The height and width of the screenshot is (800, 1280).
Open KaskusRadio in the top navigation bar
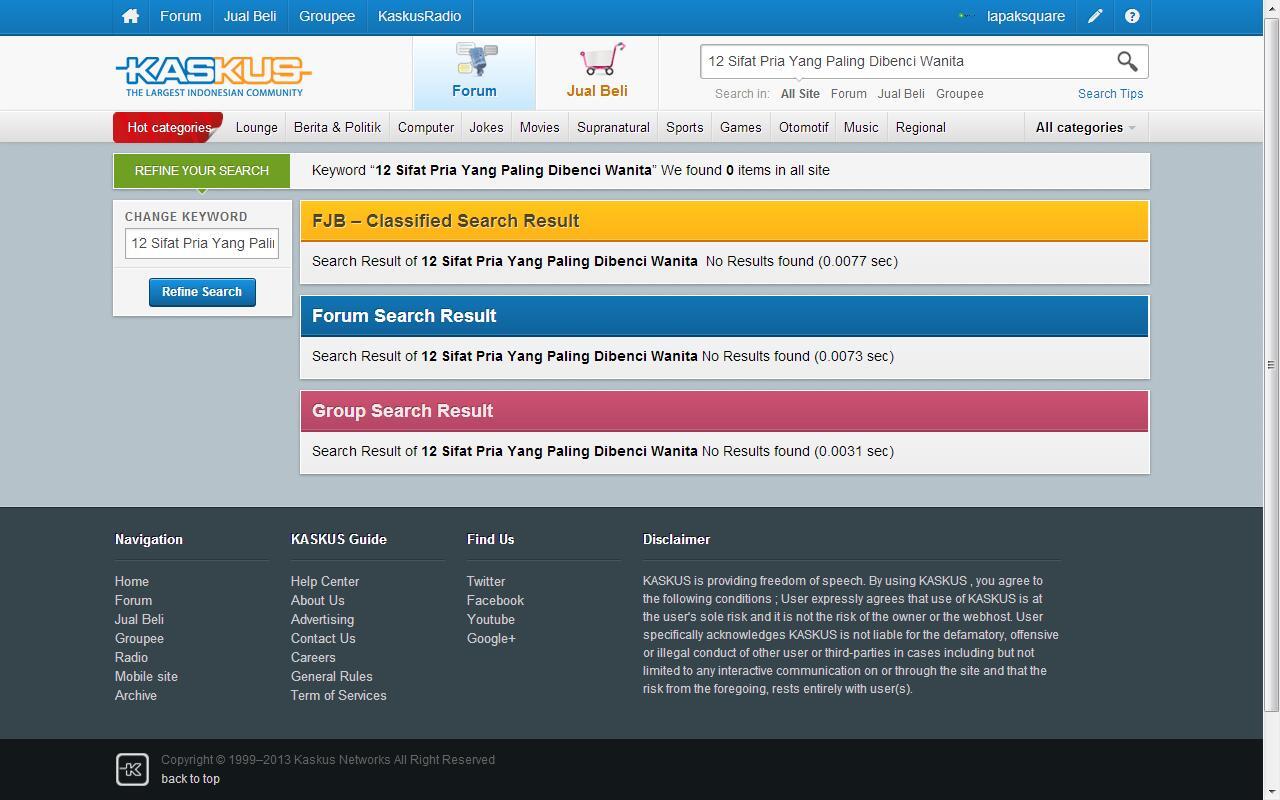419,16
